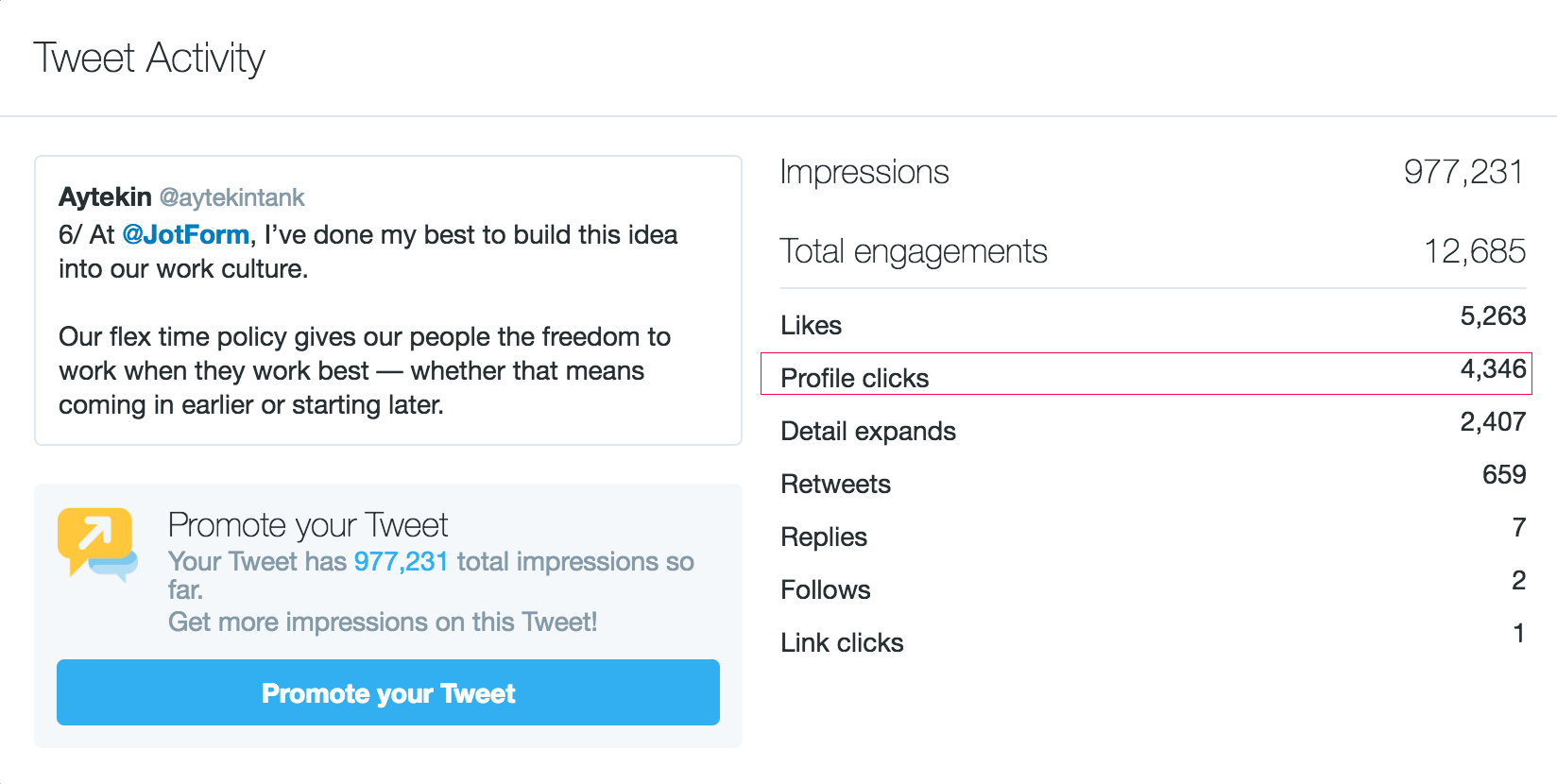Click the Promote your Tweet heading text
This screenshot has width=1557, height=784.
[x=307, y=524]
